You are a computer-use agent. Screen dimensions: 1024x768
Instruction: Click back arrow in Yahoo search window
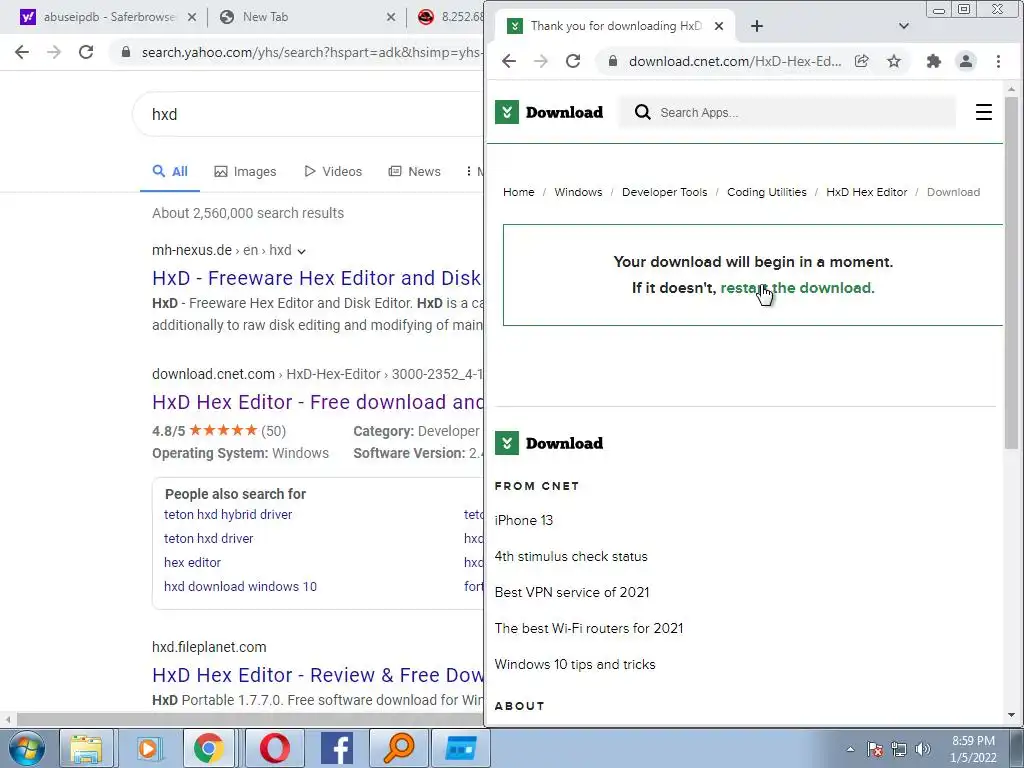click(x=22, y=52)
